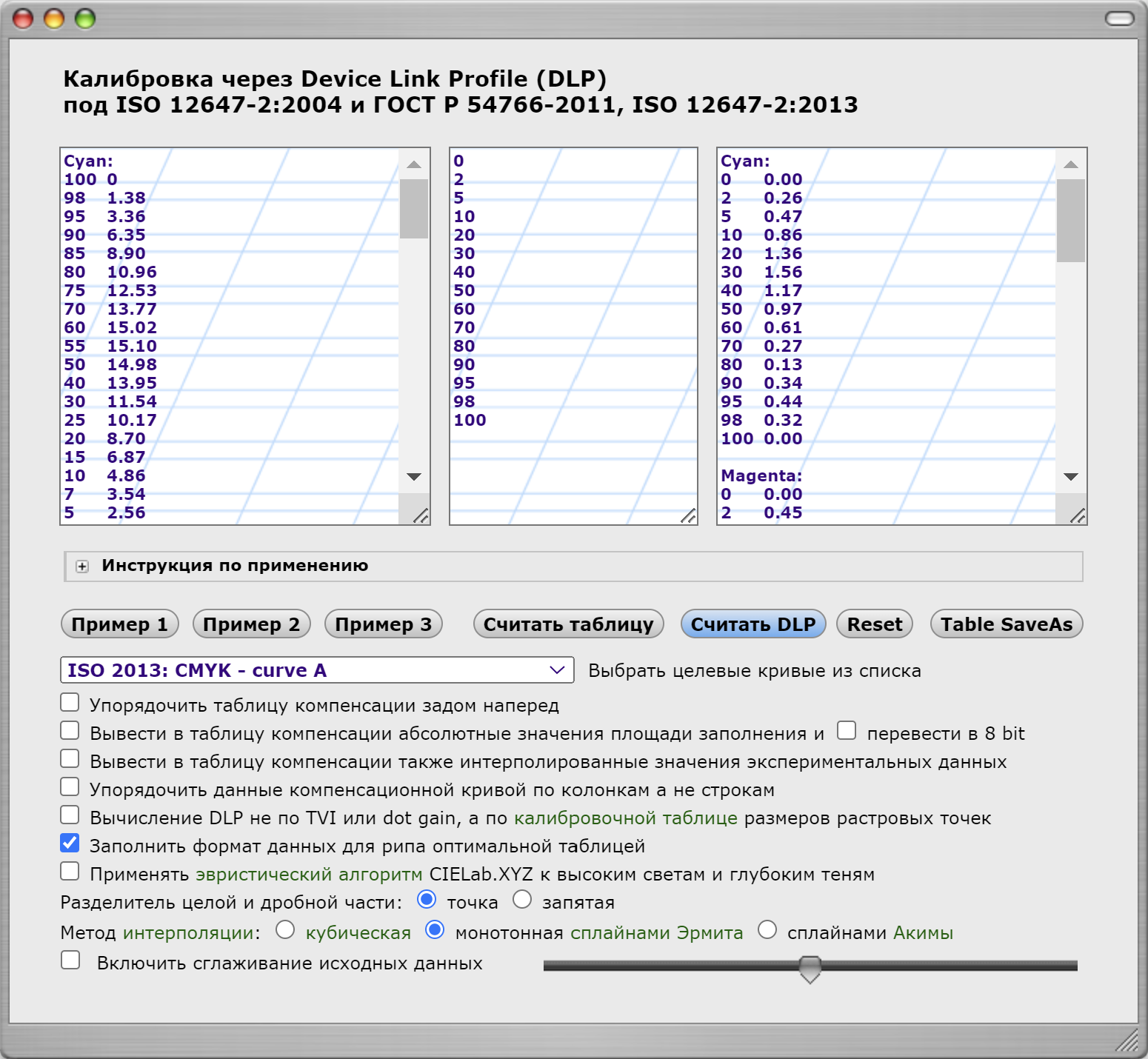Click the resize grip of middle textarea

688,515
